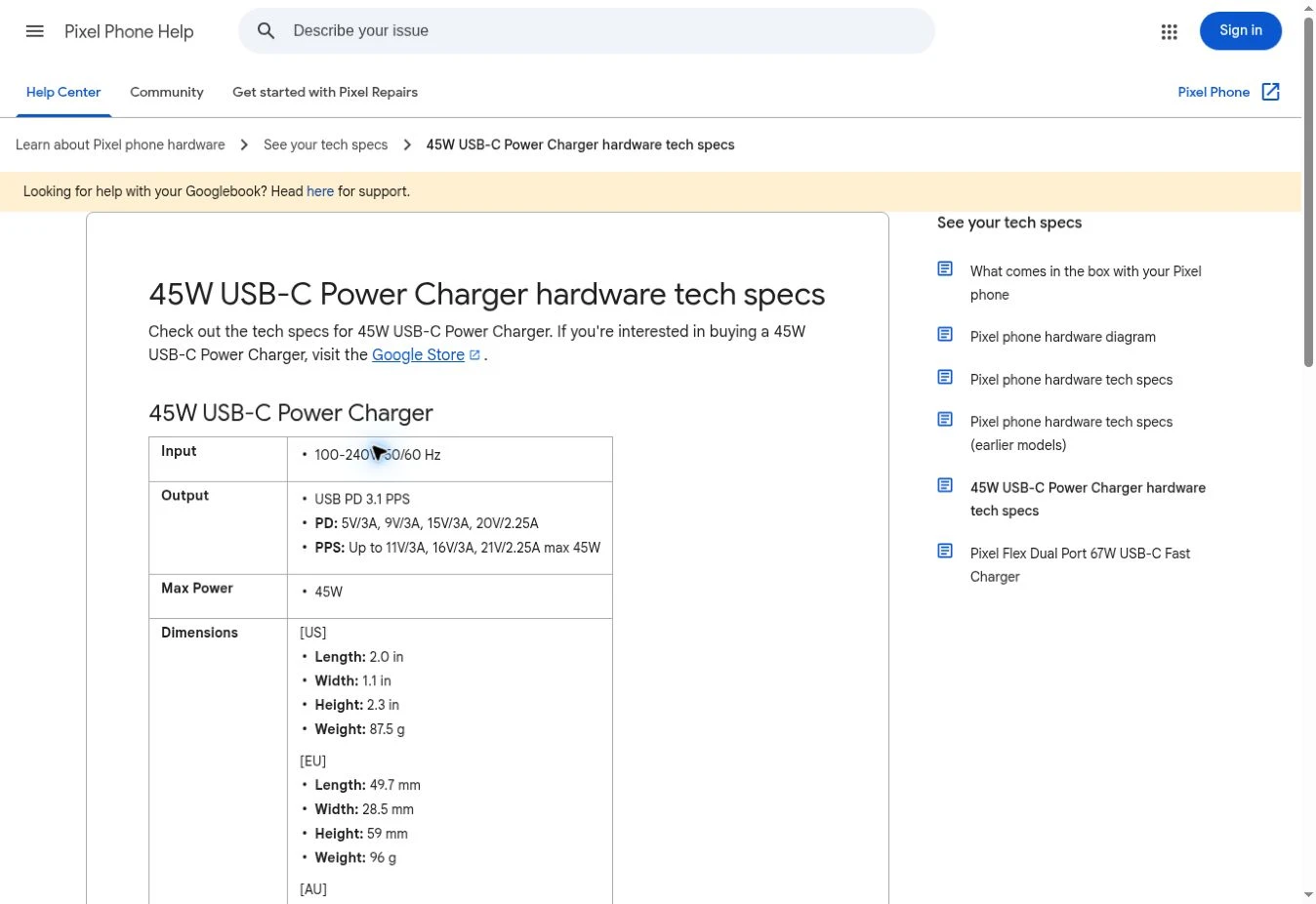Click the Pixel Phone external link icon

(1270, 92)
